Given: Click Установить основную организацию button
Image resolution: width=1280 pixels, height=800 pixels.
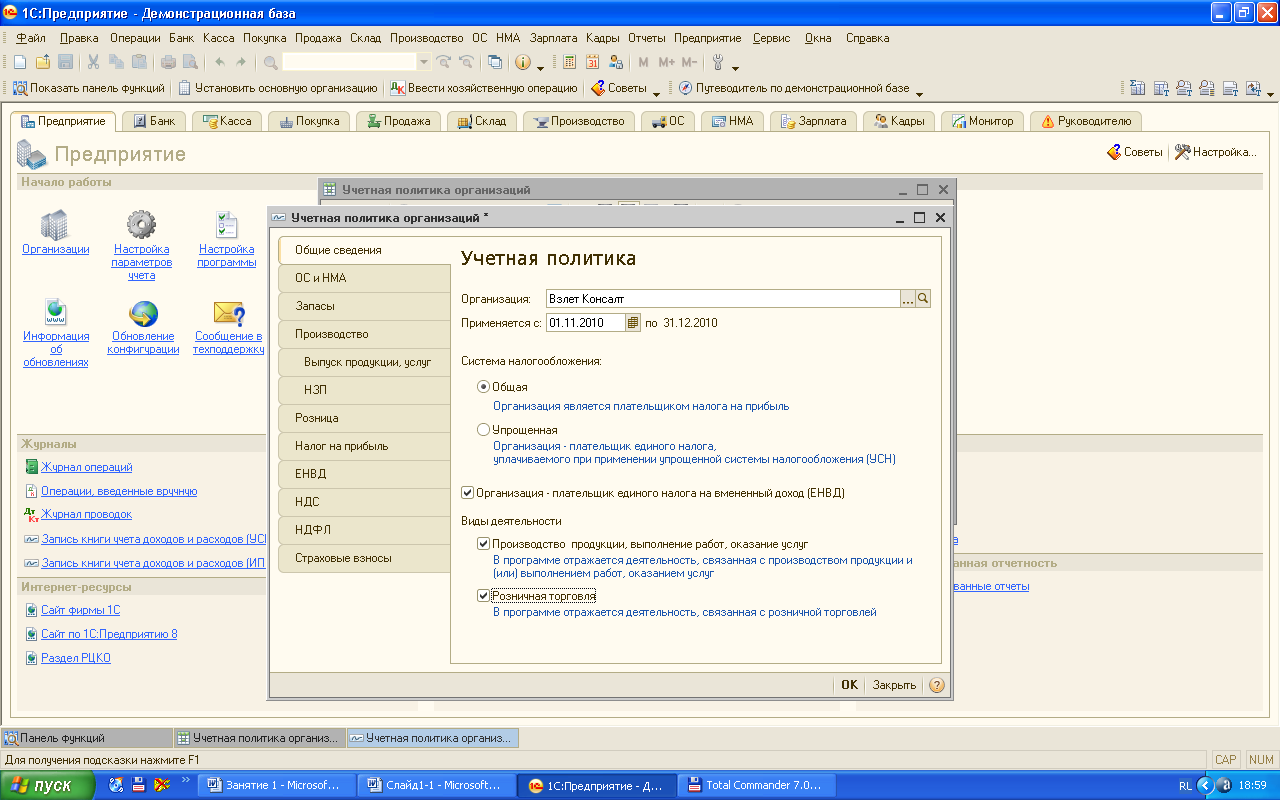Looking at the screenshot, I should 278,88.
